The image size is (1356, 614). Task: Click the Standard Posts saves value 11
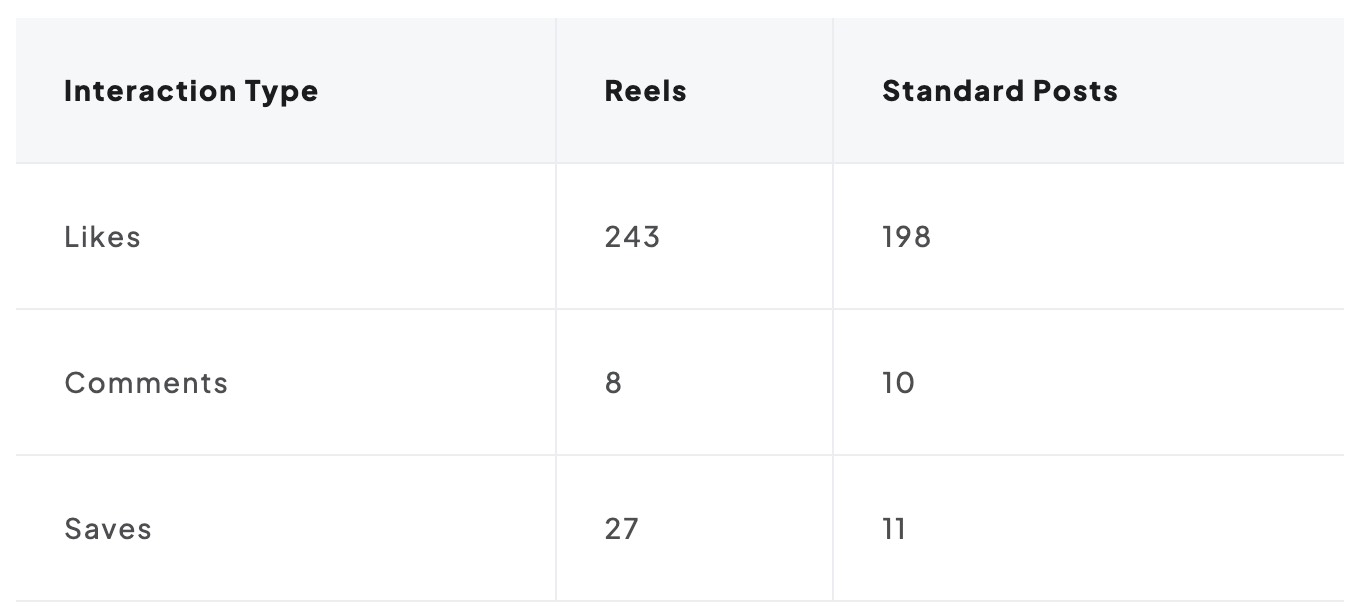(894, 529)
